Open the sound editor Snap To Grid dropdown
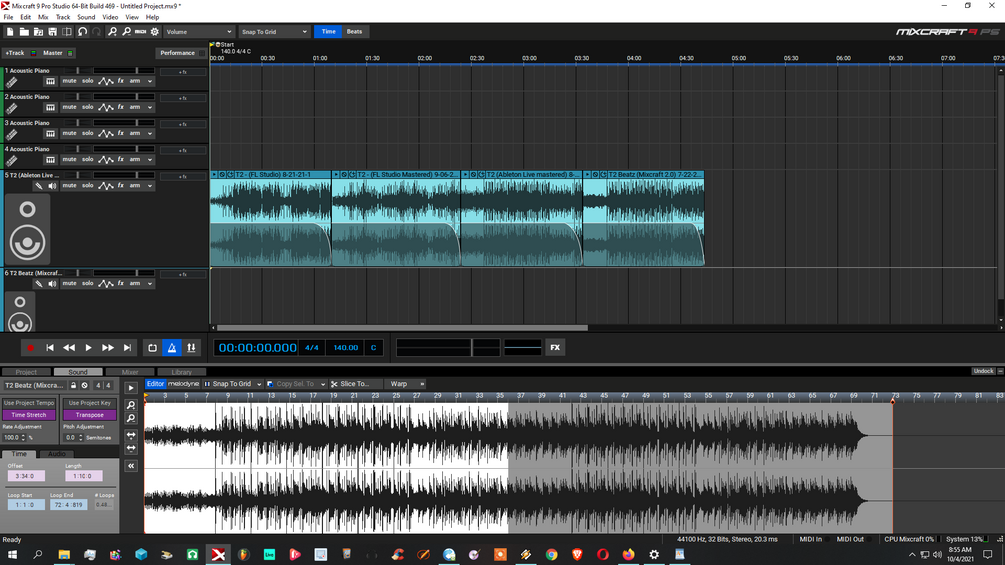 point(233,384)
